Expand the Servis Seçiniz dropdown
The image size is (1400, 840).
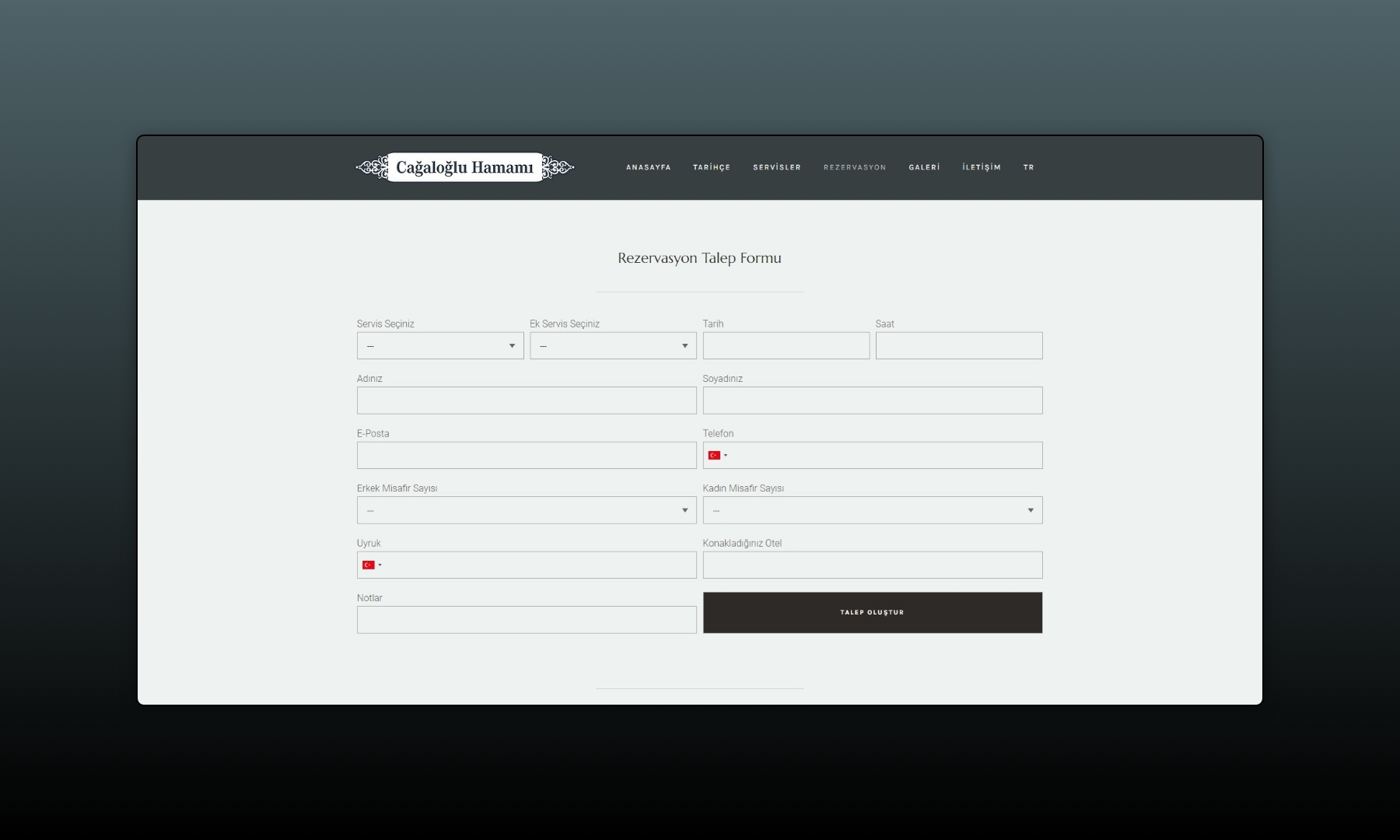(439, 346)
